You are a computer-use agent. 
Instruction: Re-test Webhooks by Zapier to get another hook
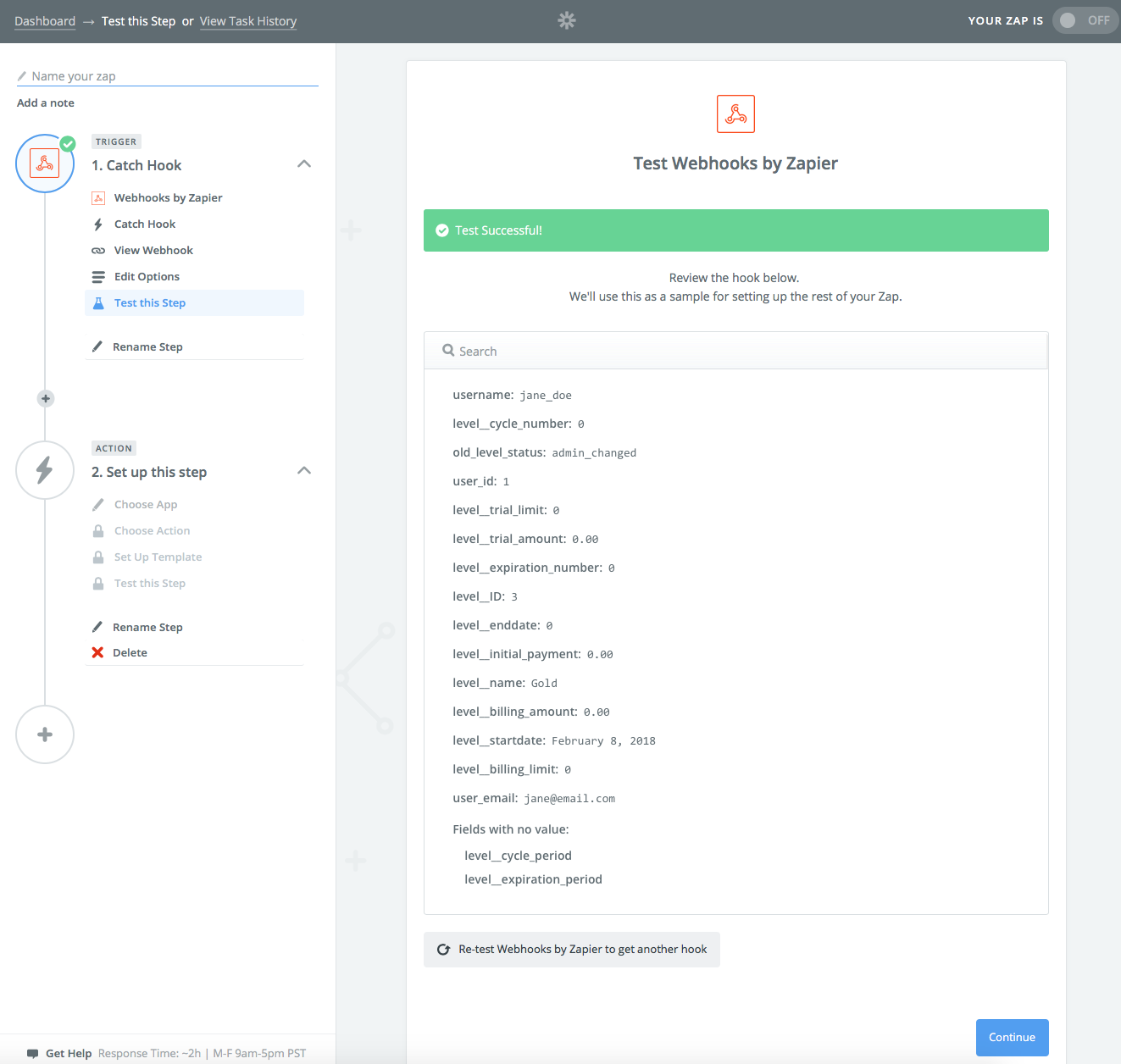[572, 950]
